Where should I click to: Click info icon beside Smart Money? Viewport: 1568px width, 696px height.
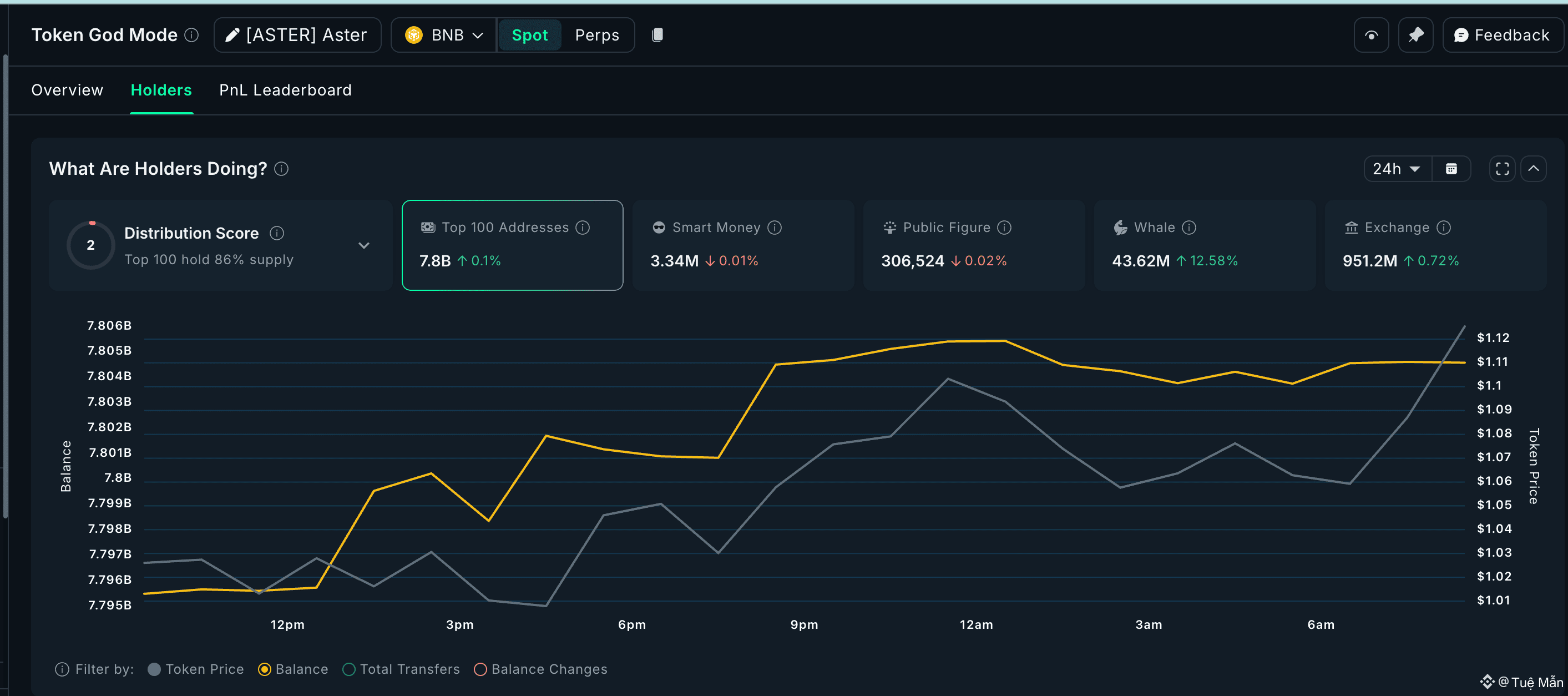coord(774,228)
